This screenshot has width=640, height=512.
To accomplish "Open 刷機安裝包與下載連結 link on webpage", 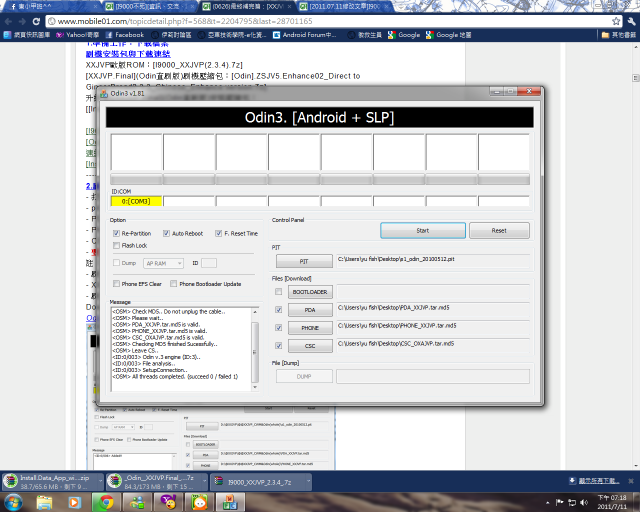I will (x=128, y=54).
